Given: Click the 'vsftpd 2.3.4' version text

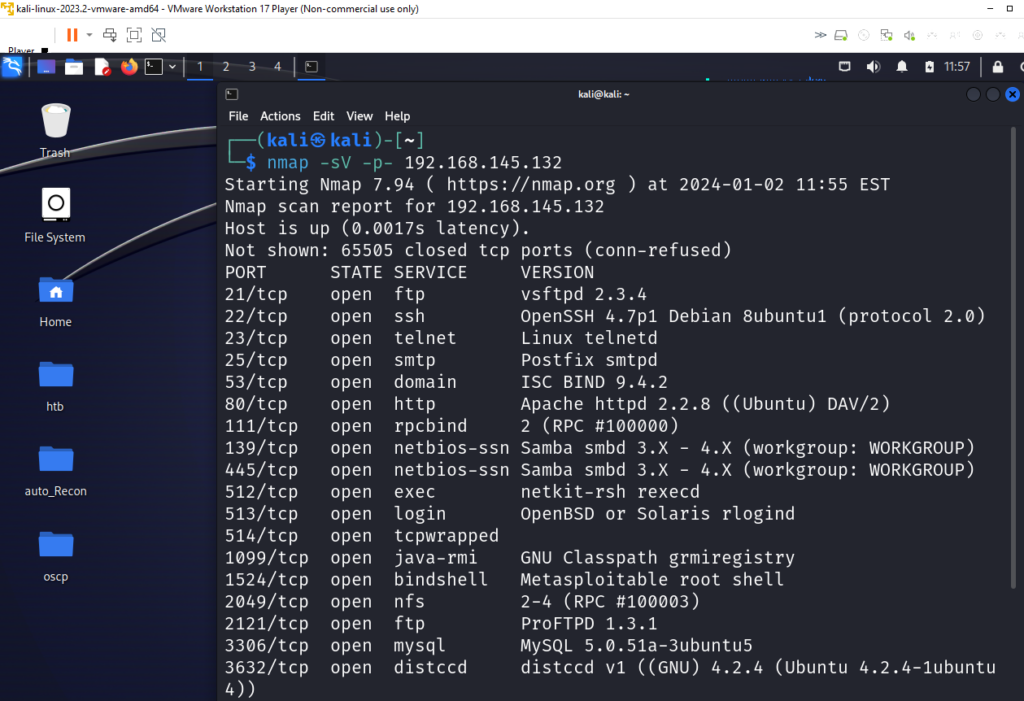Looking at the screenshot, I should [583, 295].
